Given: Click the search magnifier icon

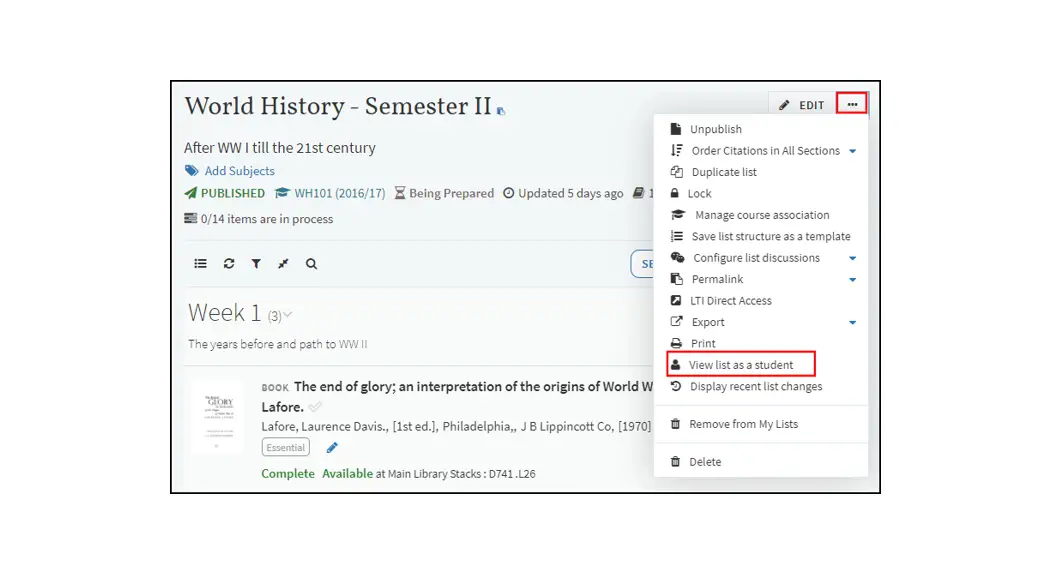Looking at the screenshot, I should pyautogui.click(x=311, y=264).
